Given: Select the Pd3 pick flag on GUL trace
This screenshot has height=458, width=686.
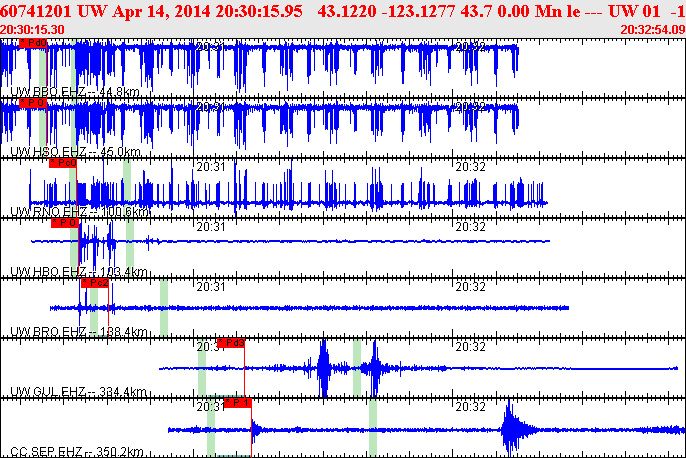Looking at the screenshot, I should click(x=231, y=343).
